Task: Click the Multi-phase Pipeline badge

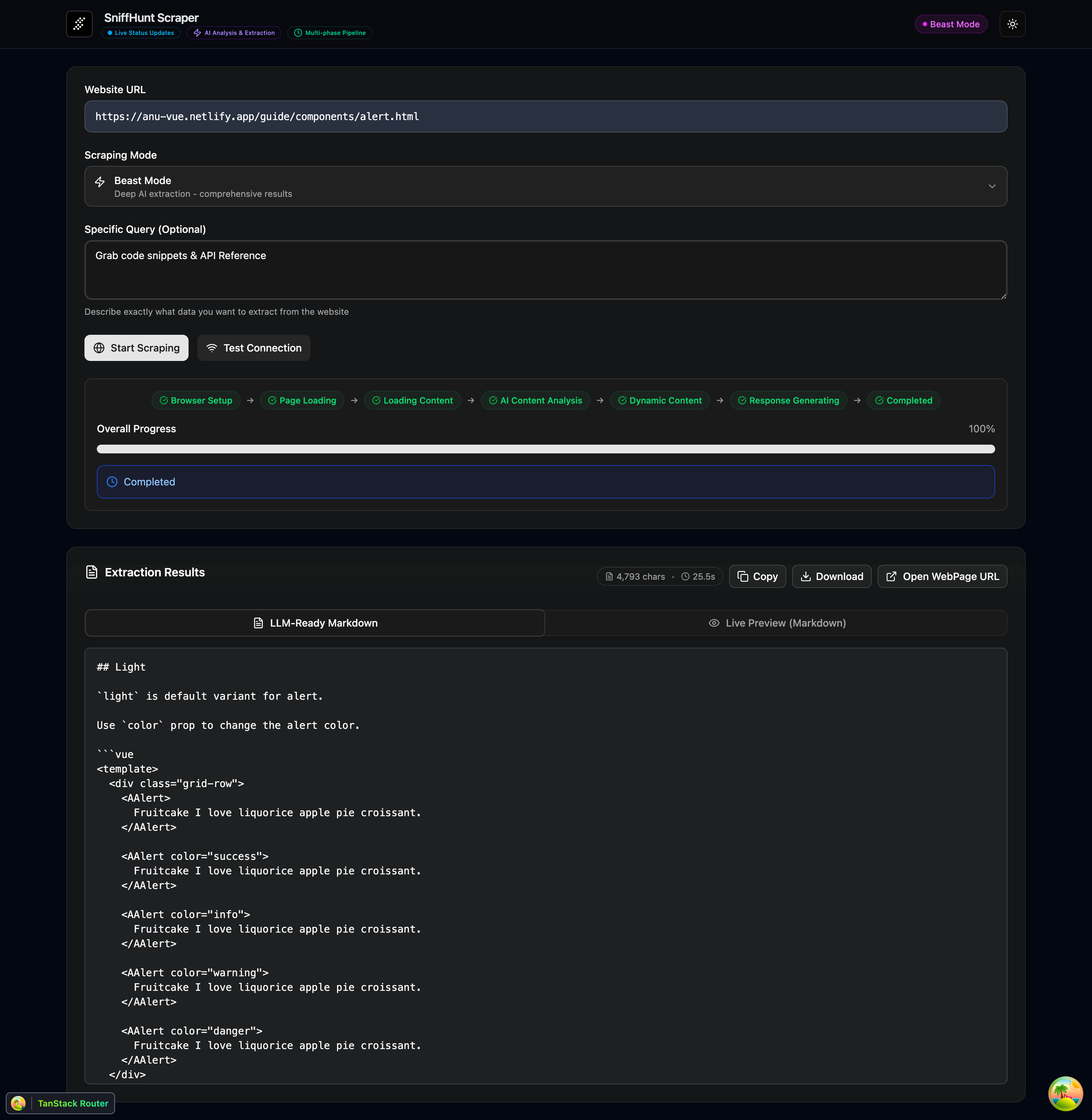Action: tap(330, 33)
